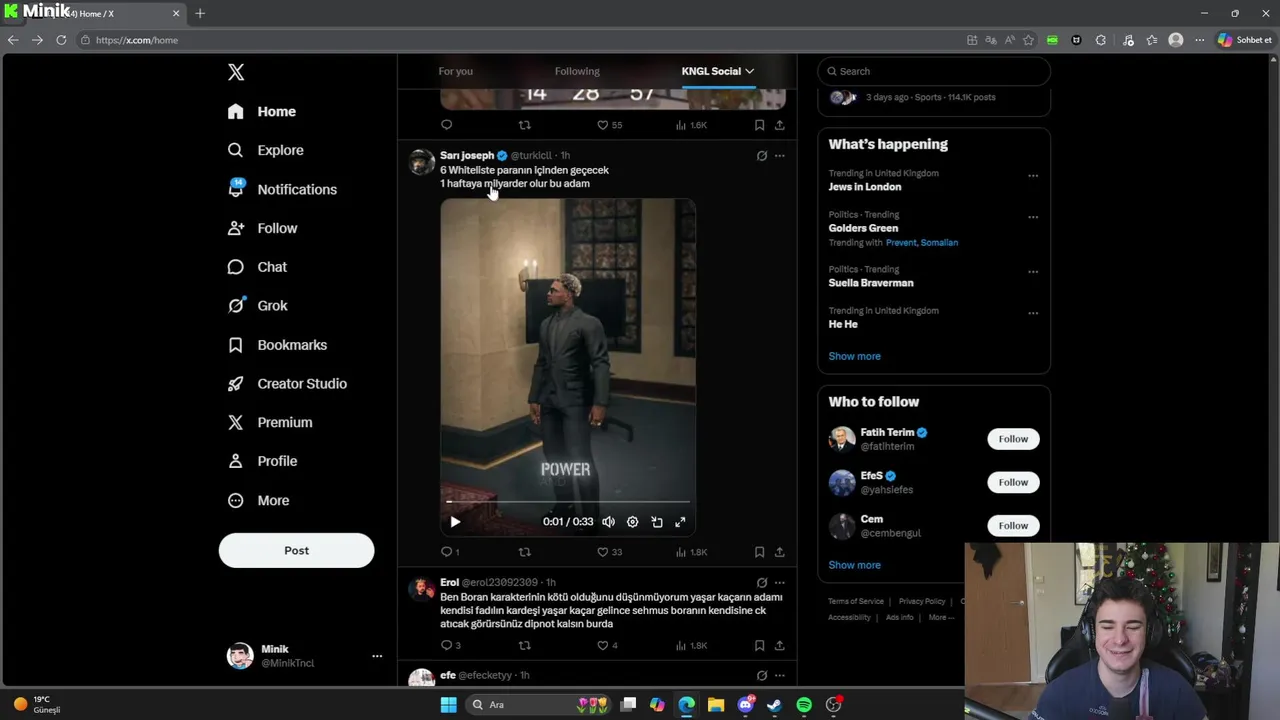This screenshot has width=1280, height=720.
Task: Click Show more under What's happening
Action: (x=854, y=356)
